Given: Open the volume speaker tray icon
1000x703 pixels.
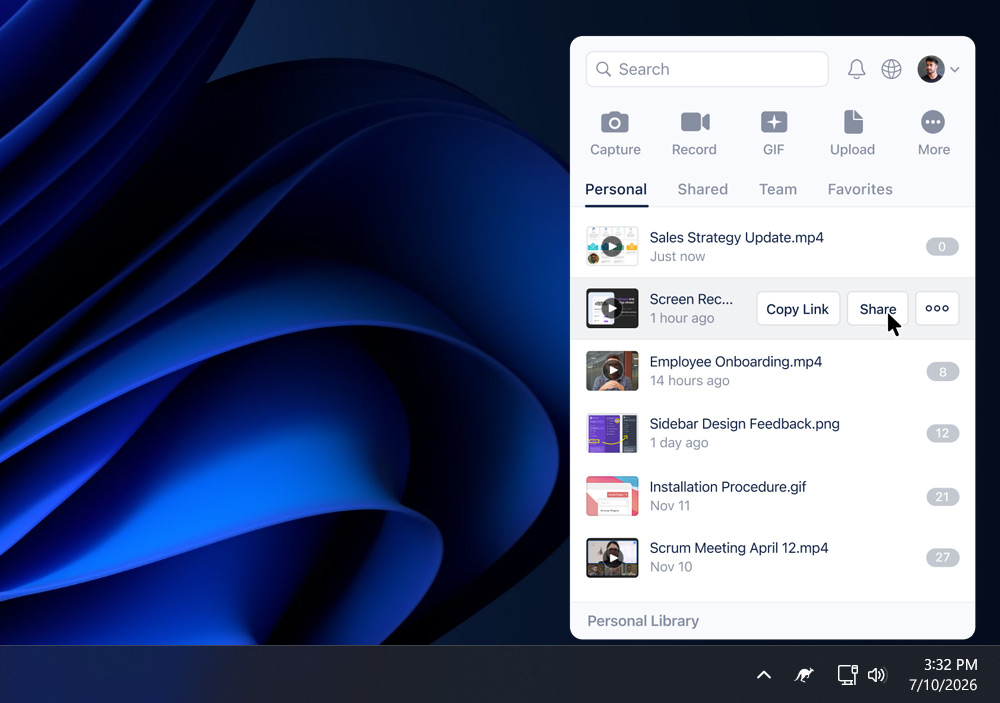Looking at the screenshot, I should coord(877,675).
